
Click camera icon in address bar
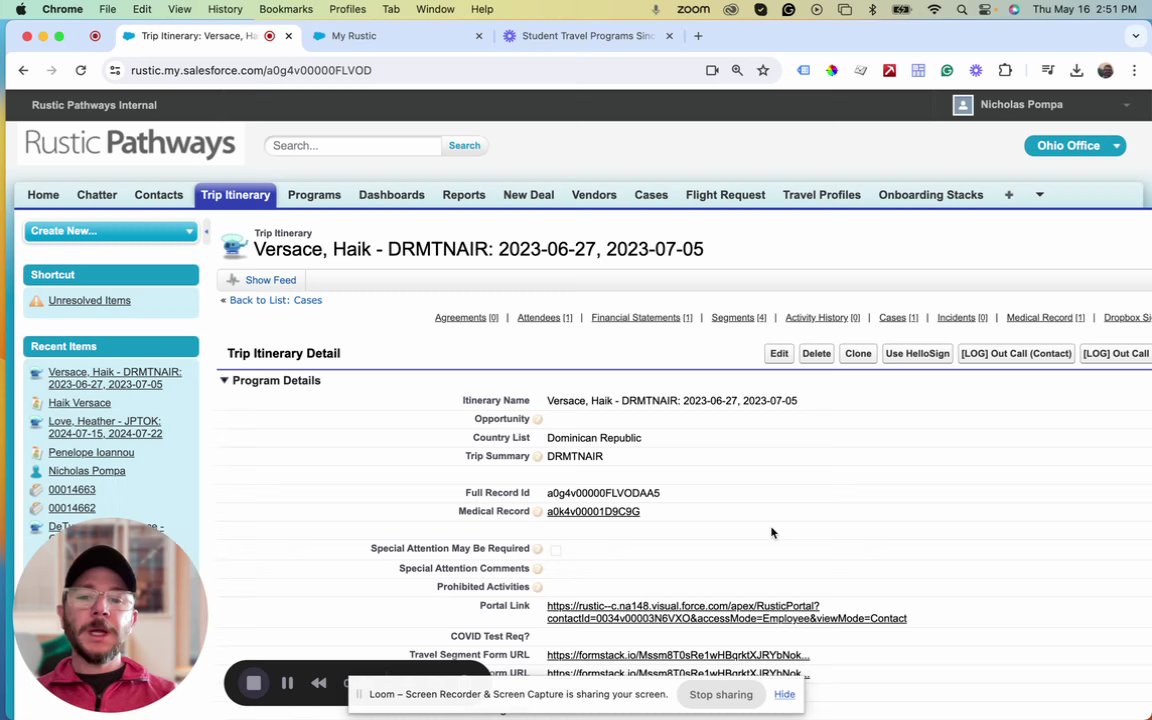click(712, 71)
